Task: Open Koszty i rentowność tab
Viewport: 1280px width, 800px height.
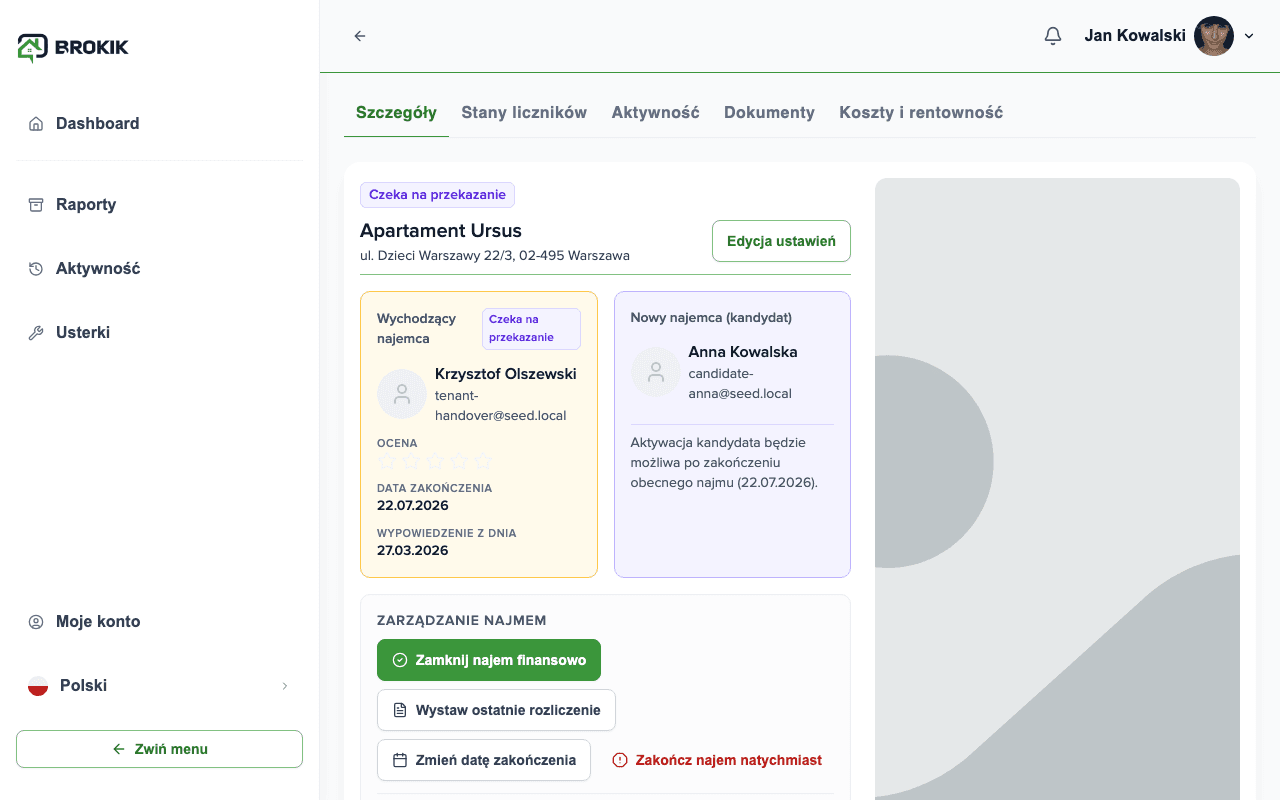Action: click(x=921, y=113)
